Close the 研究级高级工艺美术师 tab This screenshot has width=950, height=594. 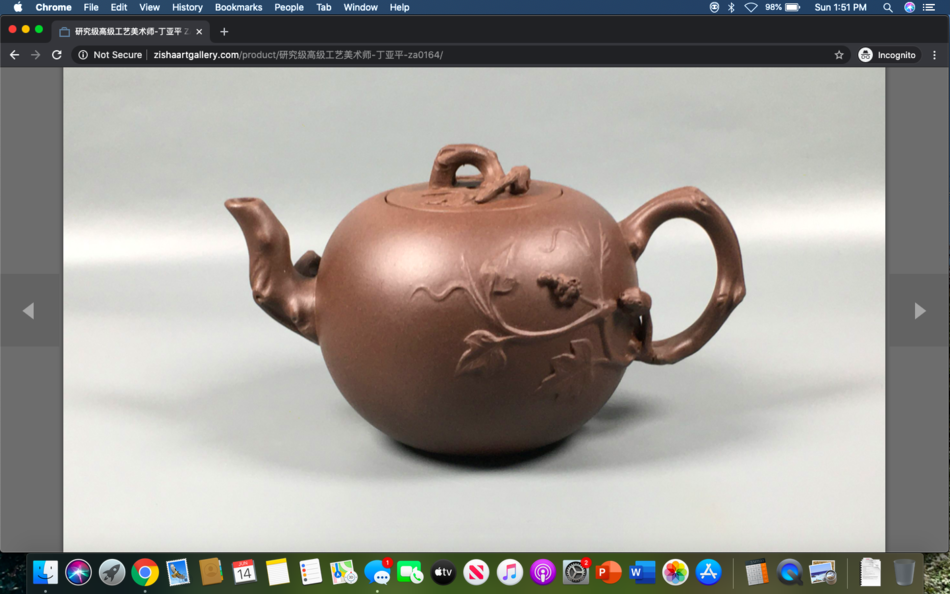[x=199, y=31]
